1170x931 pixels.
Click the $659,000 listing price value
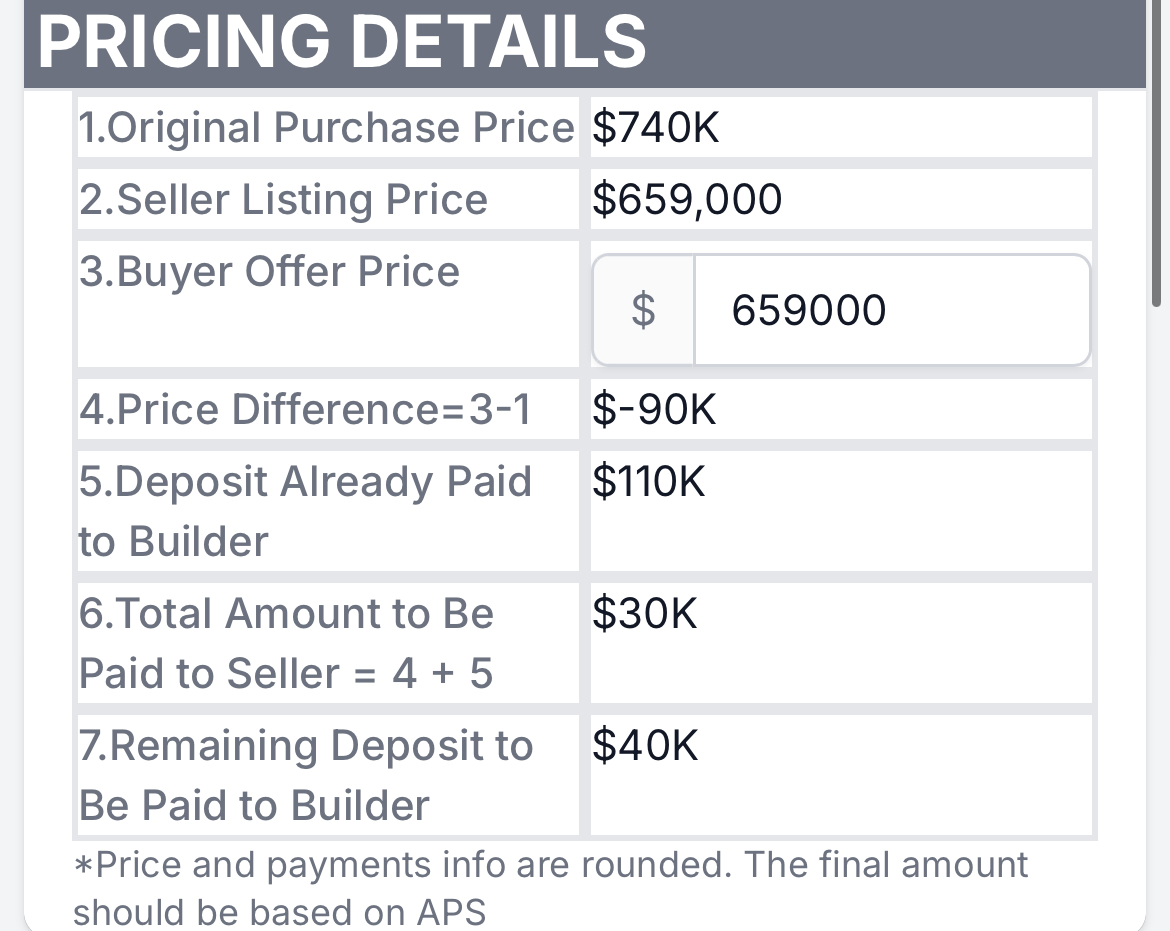(687, 199)
